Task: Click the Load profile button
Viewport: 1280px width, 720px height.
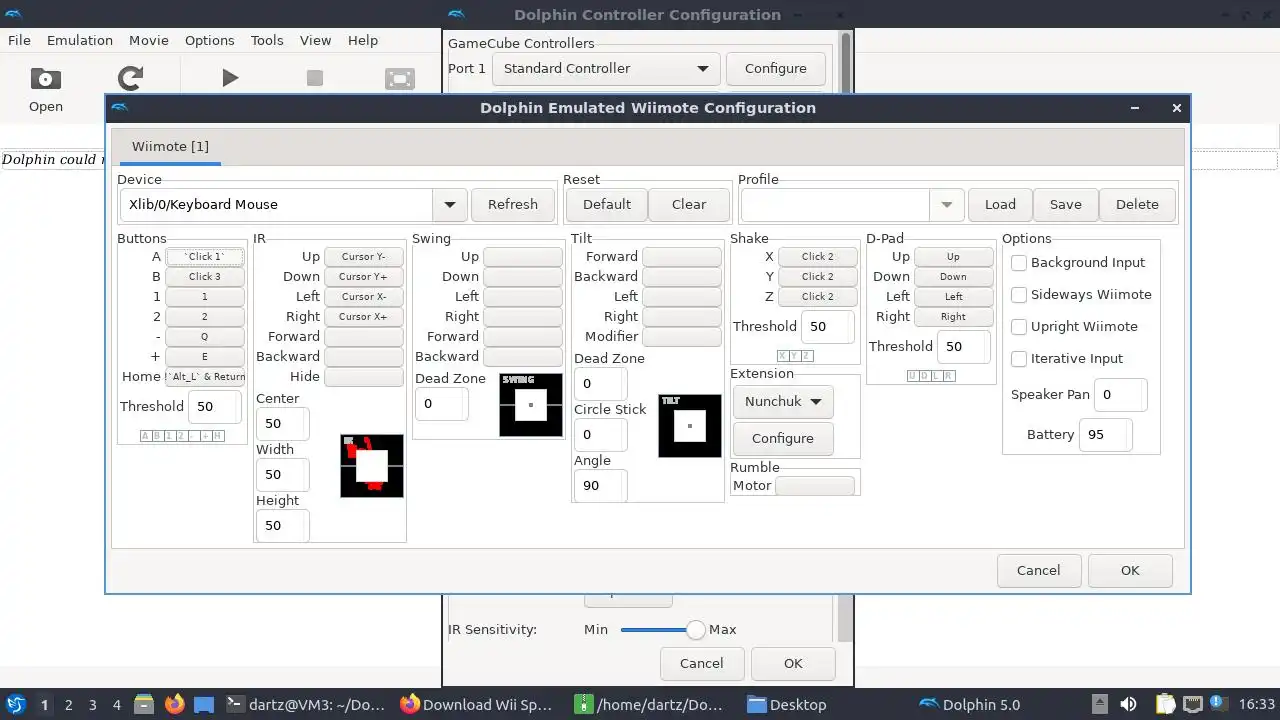Action: [1000, 204]
